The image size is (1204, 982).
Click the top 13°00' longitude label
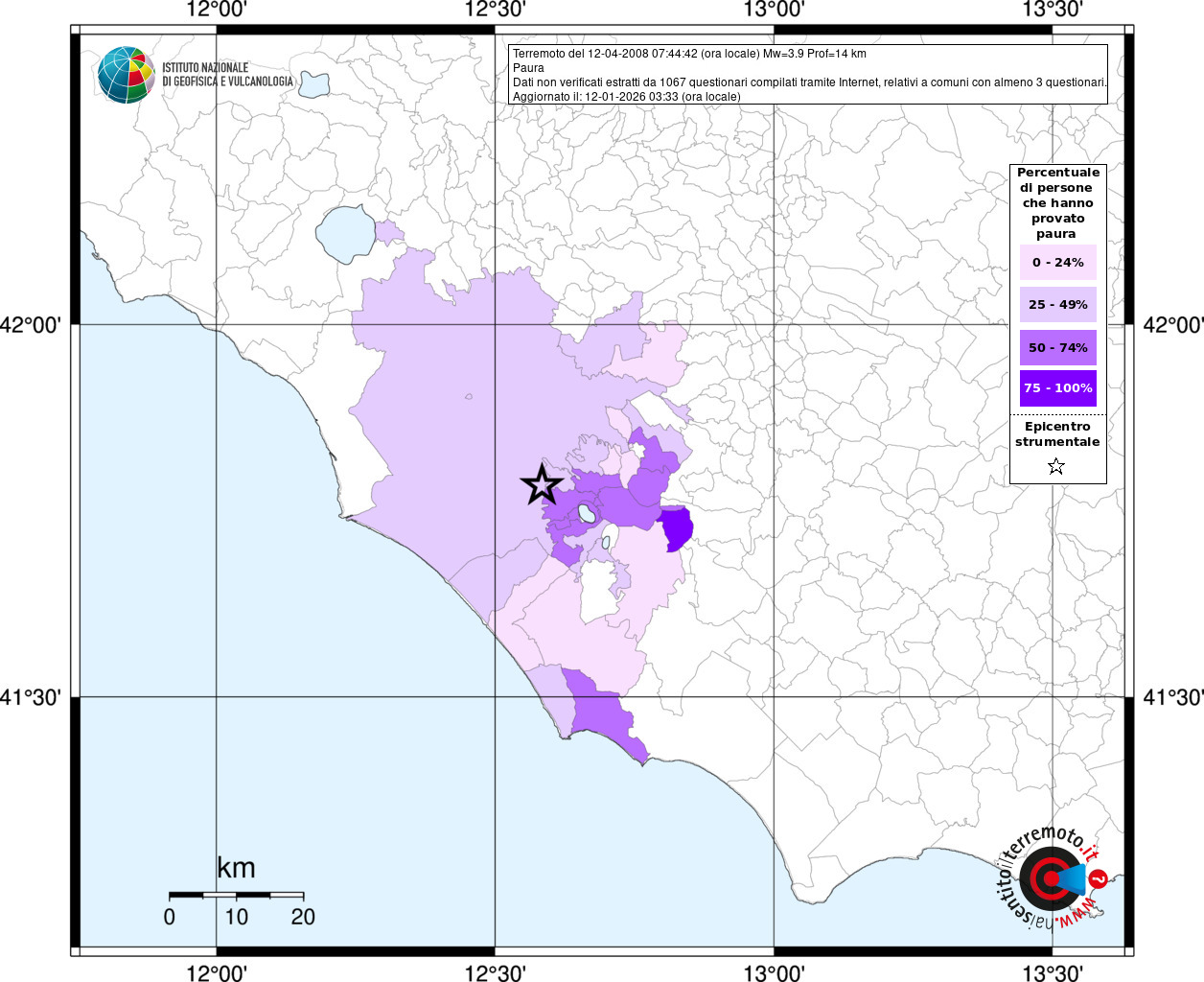(x=774, y=11)
